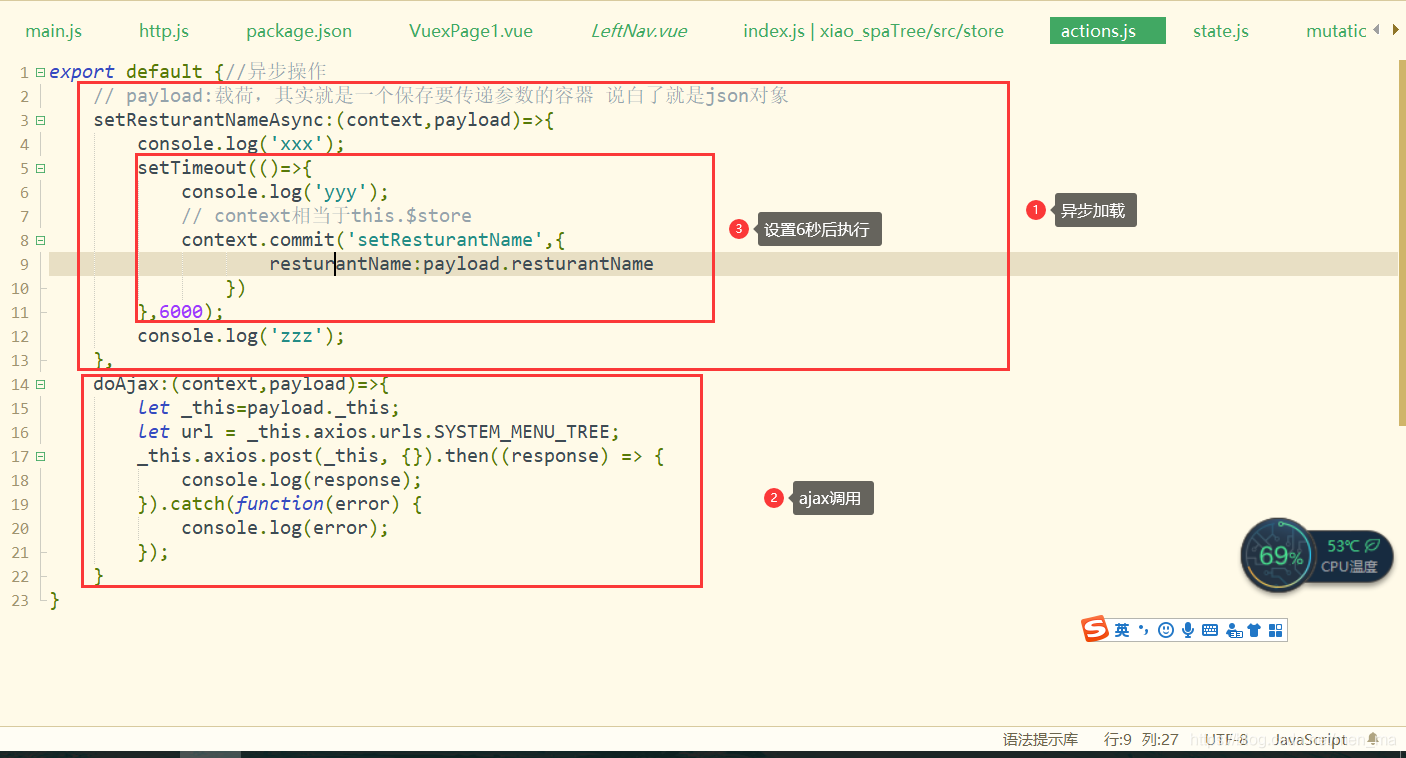The height and width of the screenshot is (758, 1406).
Task: Change JavaScript language mode
Action: click(1309, 739)
